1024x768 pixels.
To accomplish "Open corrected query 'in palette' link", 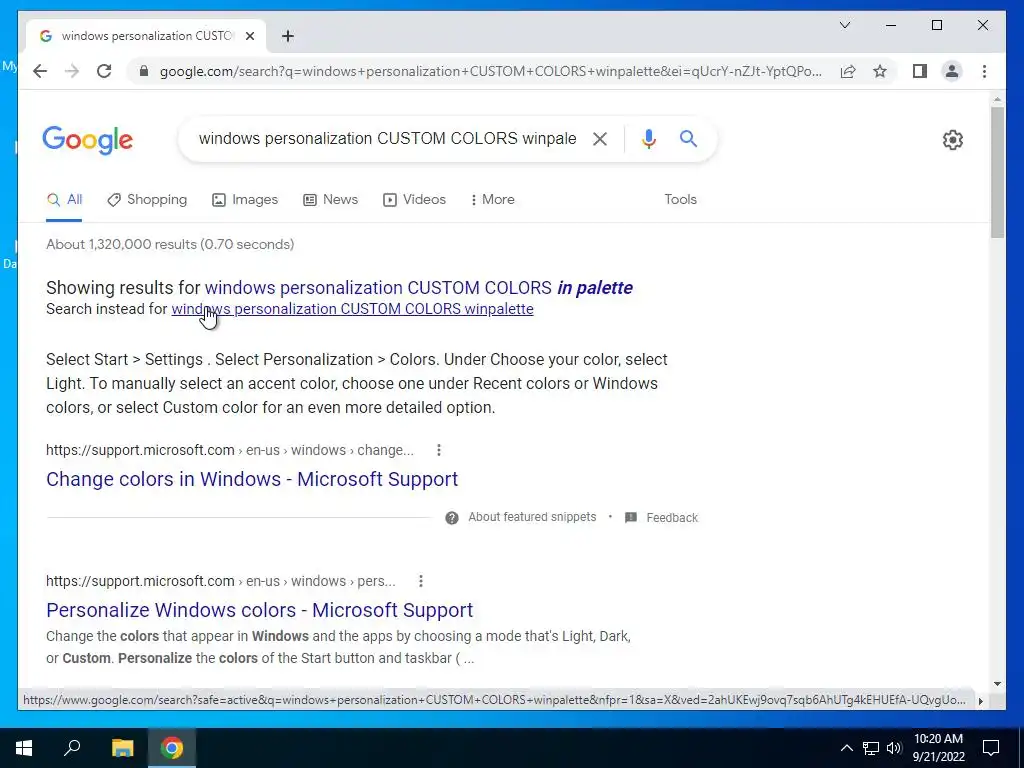I will pos(419,288).
